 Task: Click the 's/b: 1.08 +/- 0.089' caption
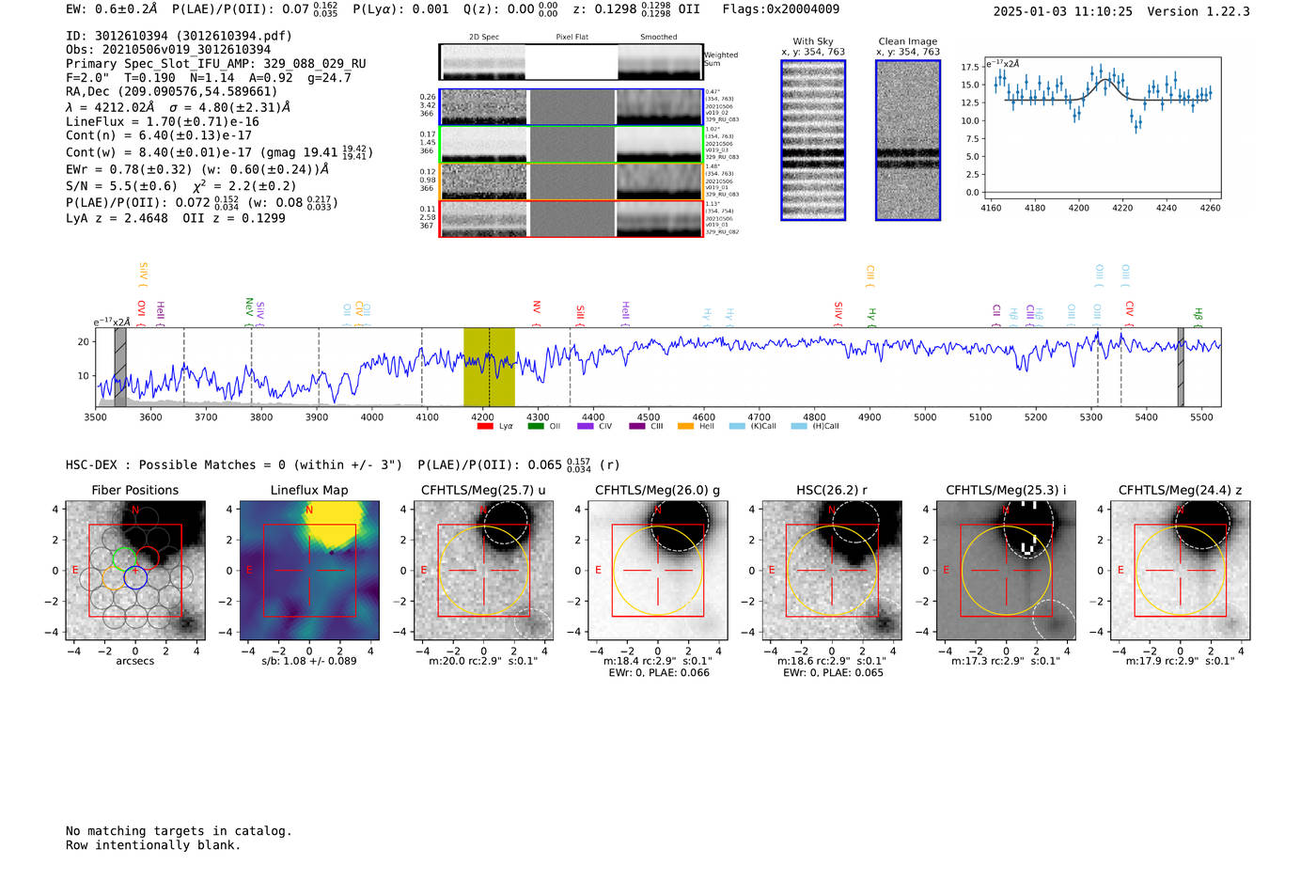coord(309,661)
